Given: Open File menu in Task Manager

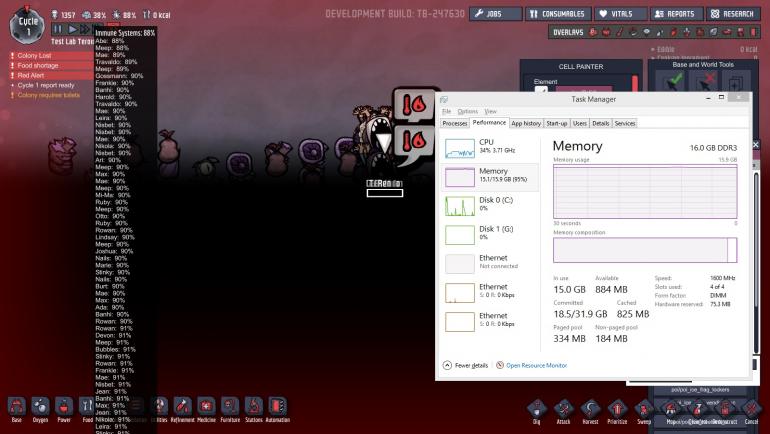Looking at the screenshot, I should tap(446, 111).
